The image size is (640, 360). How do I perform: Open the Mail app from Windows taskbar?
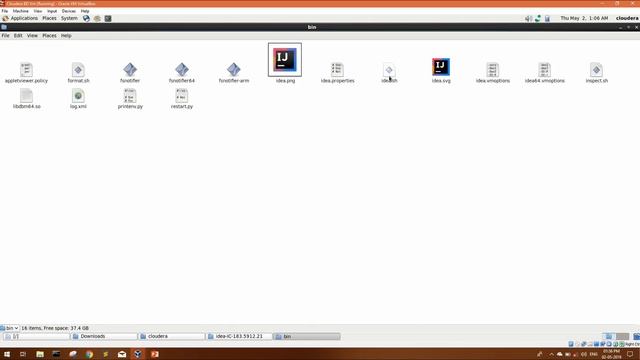coord(122,354)
